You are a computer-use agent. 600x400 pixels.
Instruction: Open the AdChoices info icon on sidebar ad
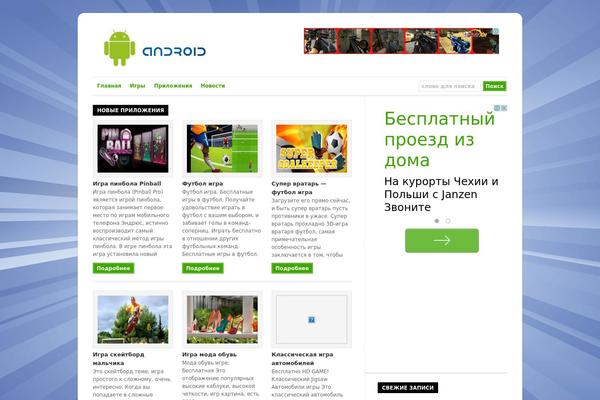pos(497,108)
